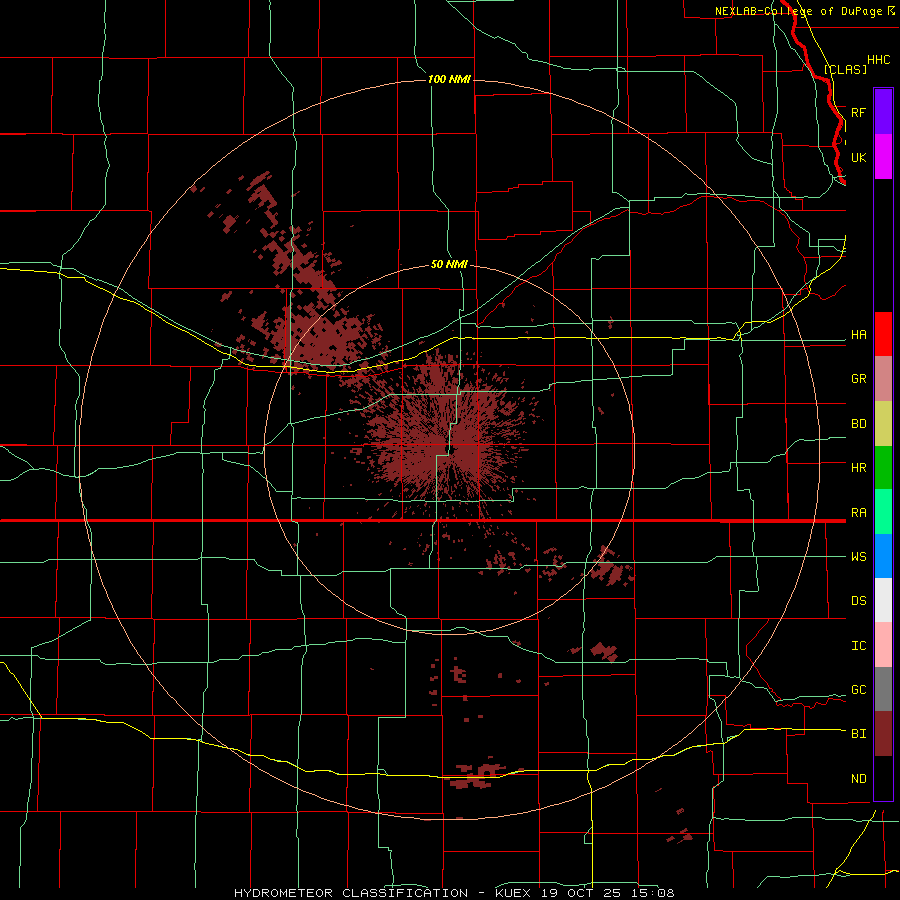The width and height of the screenshot is (900, 900).
Task: Choose the GC gray legend swatch
Action: tap(883, 689)
